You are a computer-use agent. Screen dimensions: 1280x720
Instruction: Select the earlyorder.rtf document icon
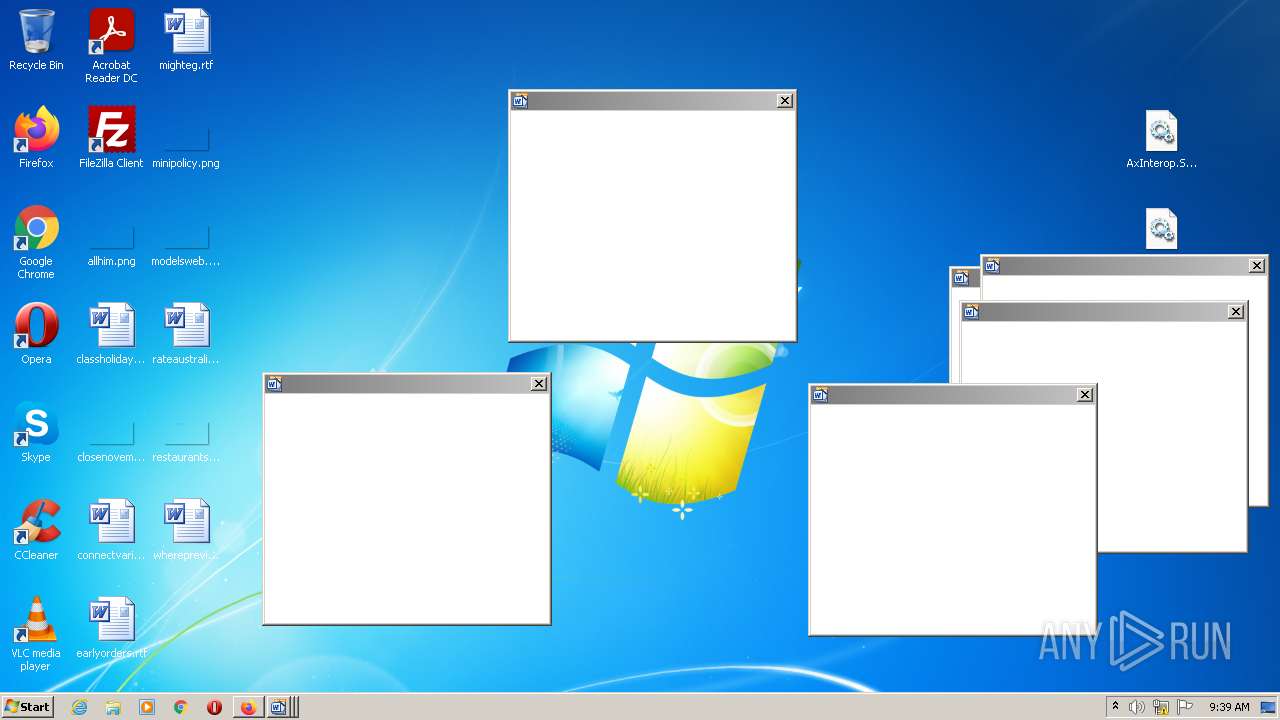(111, 628)
